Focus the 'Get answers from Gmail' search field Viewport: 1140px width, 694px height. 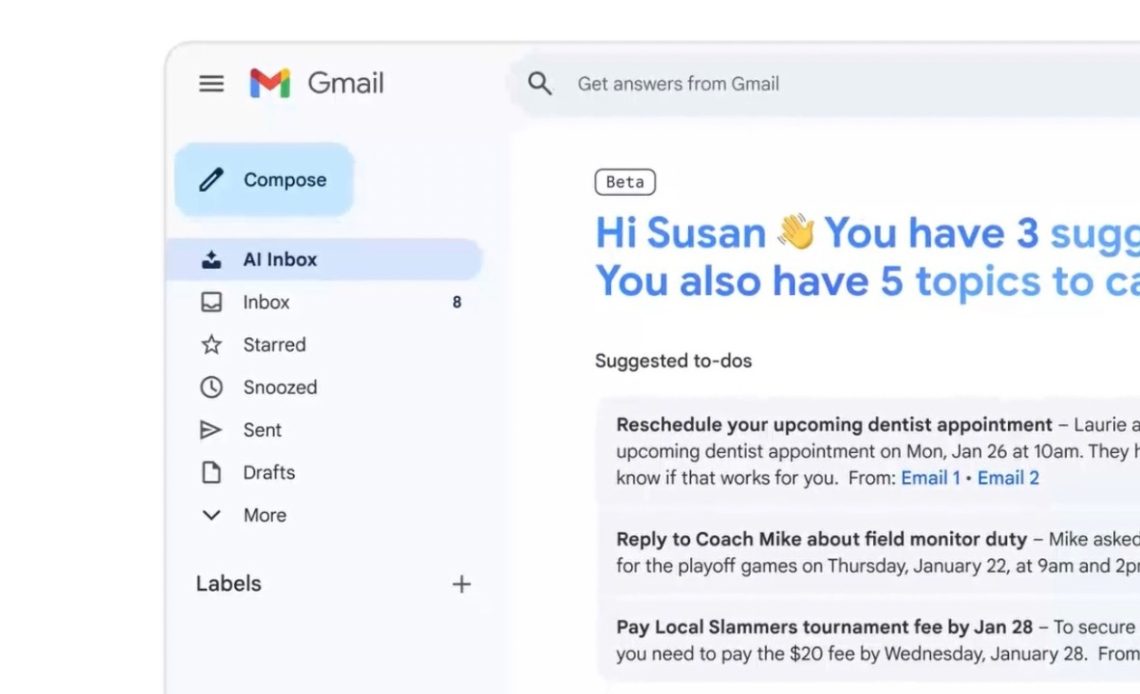tap(825, 84)
